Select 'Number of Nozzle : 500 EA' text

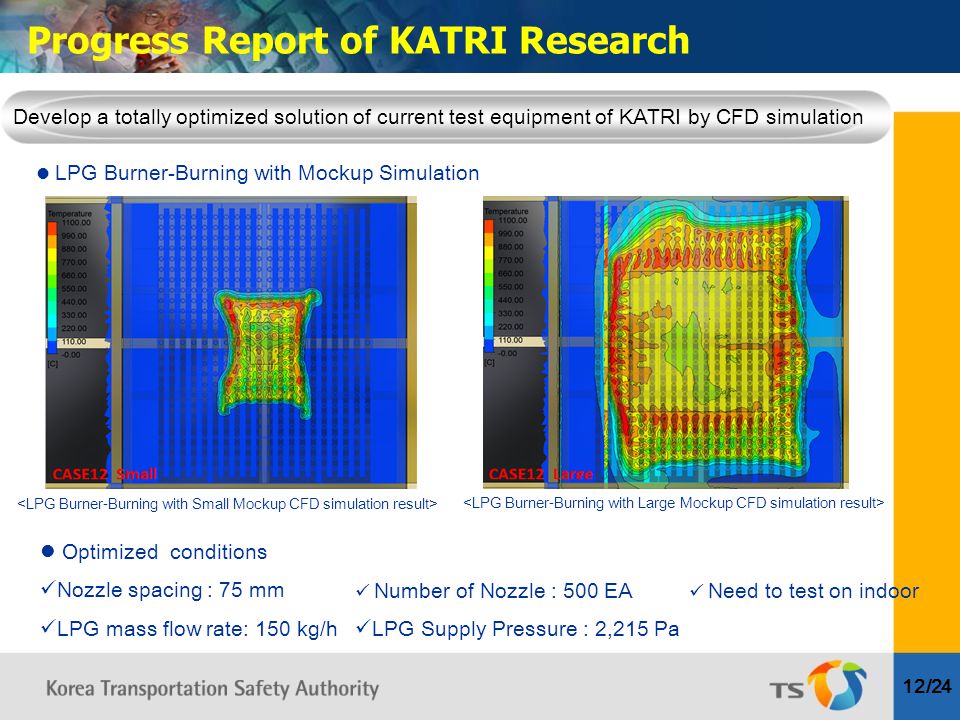point(503,591)
